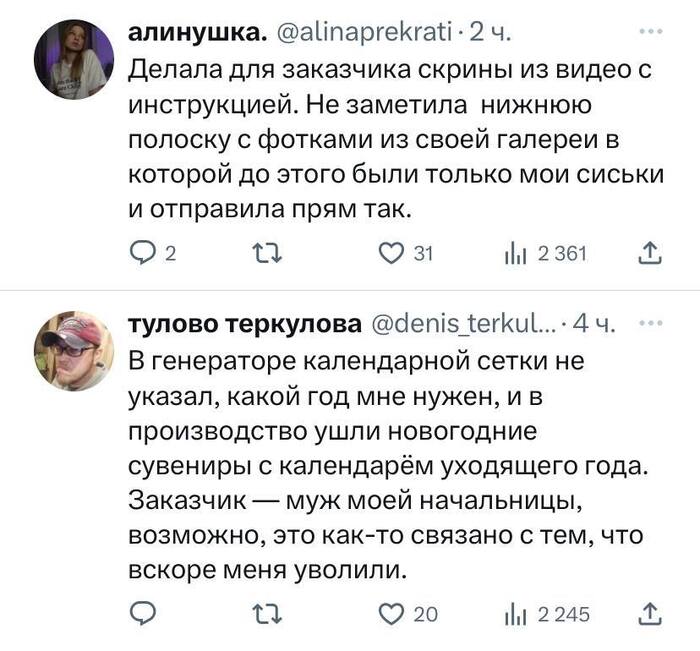
Task: Open more options for алинушка's tweet
Action: (651, 33)
